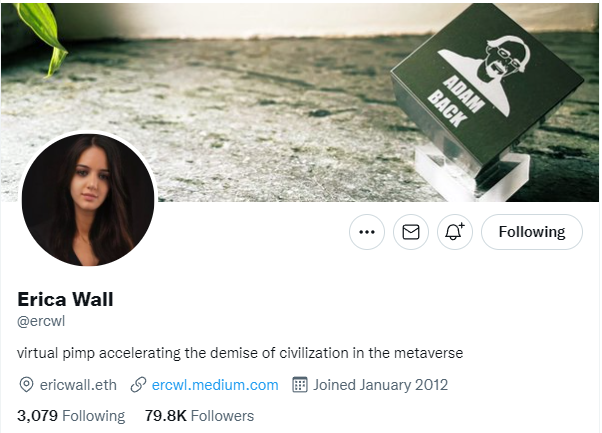View the 79.8K Followers list
Screen dimensions: 602x433
point(199,416)
